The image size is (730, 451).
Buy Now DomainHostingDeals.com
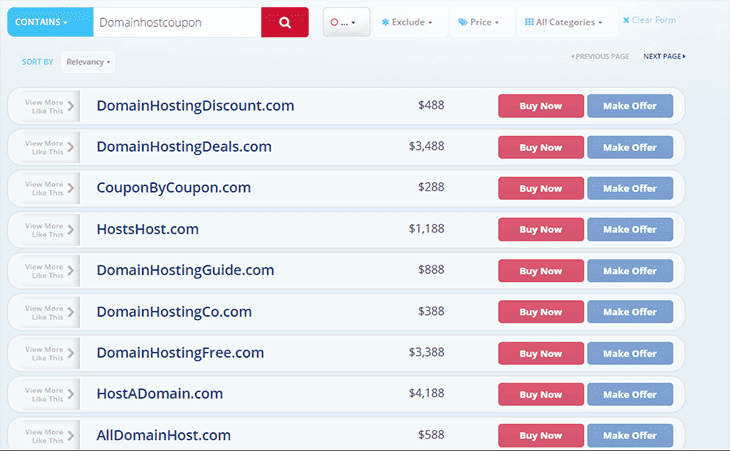coord(541,147)
